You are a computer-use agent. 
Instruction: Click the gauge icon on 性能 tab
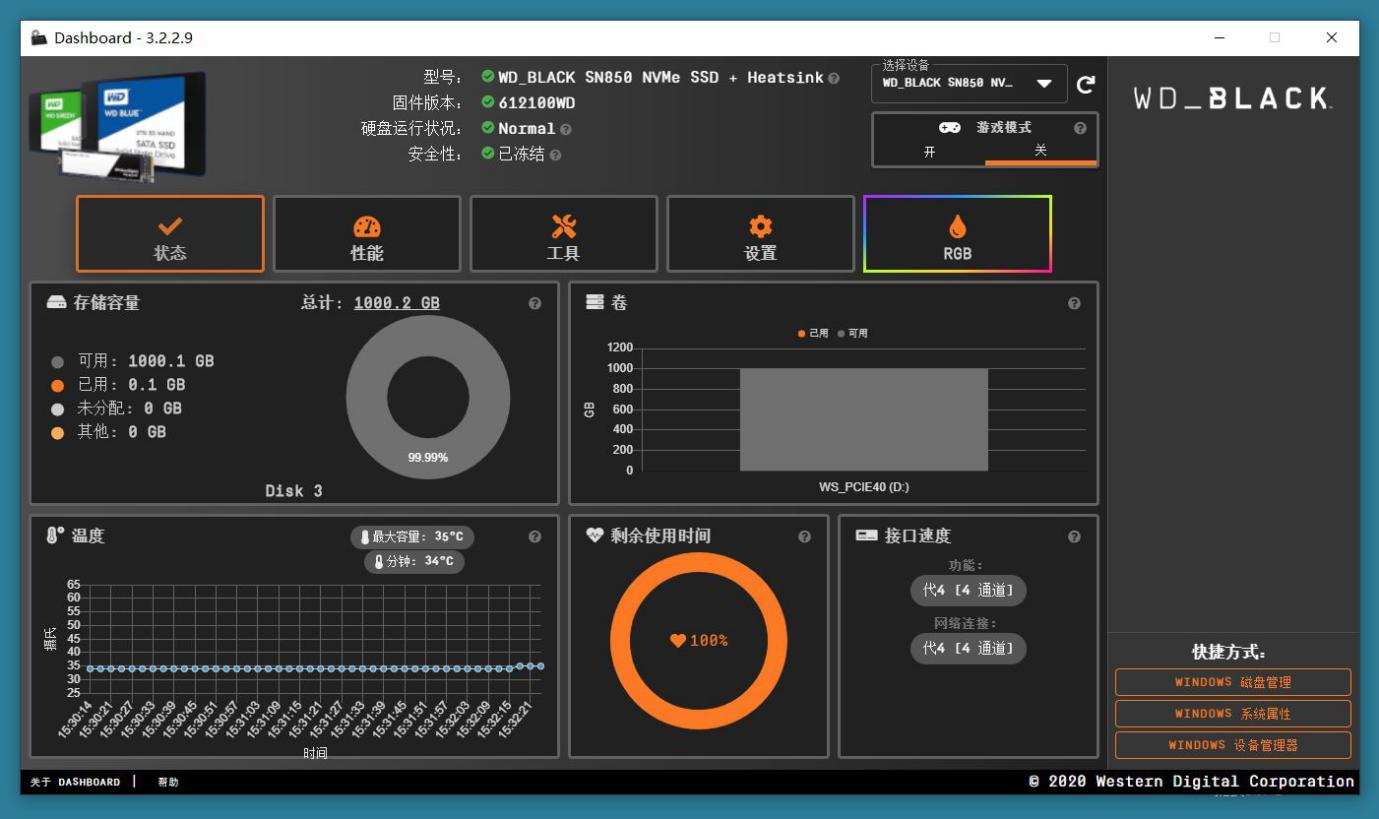point(367,227)
